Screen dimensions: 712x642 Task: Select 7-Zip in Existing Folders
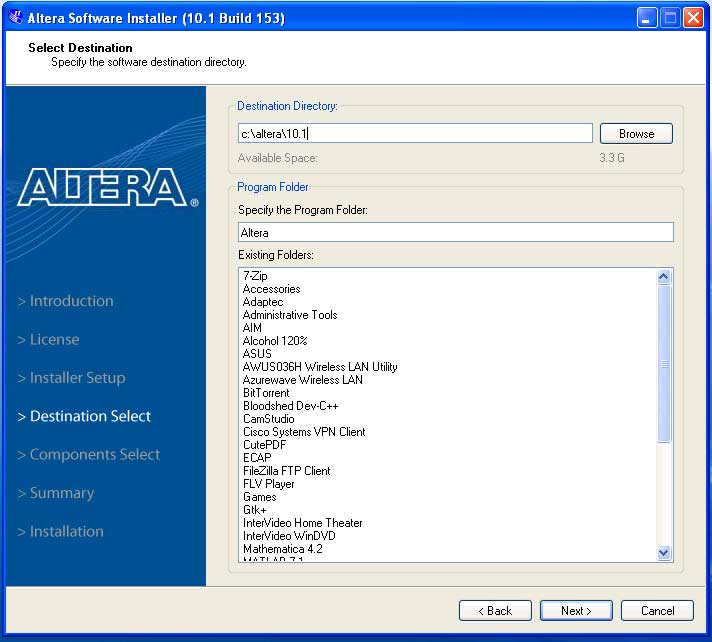[x=255, y=276]
